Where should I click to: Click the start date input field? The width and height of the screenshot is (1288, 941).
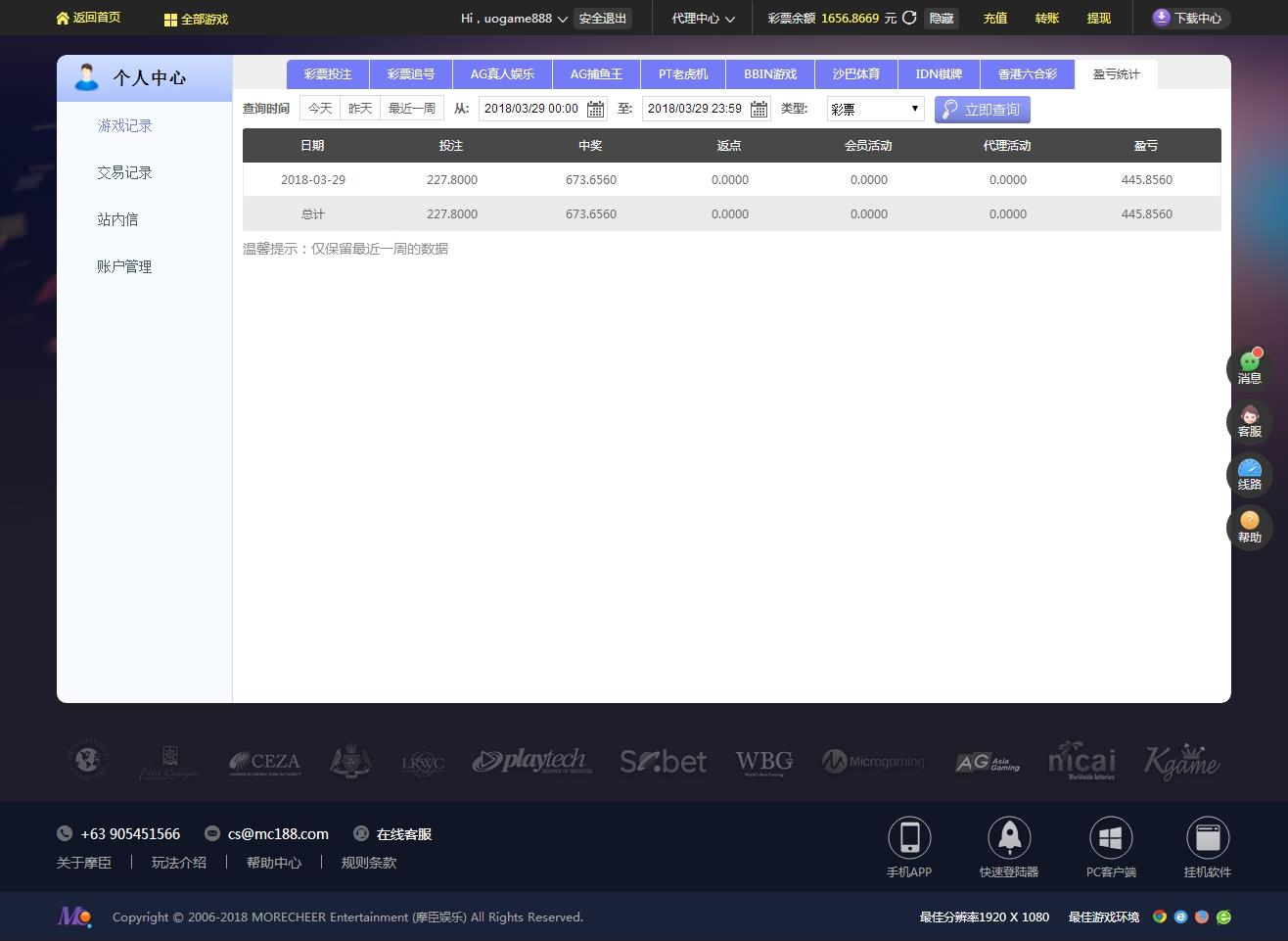[543, 109]
